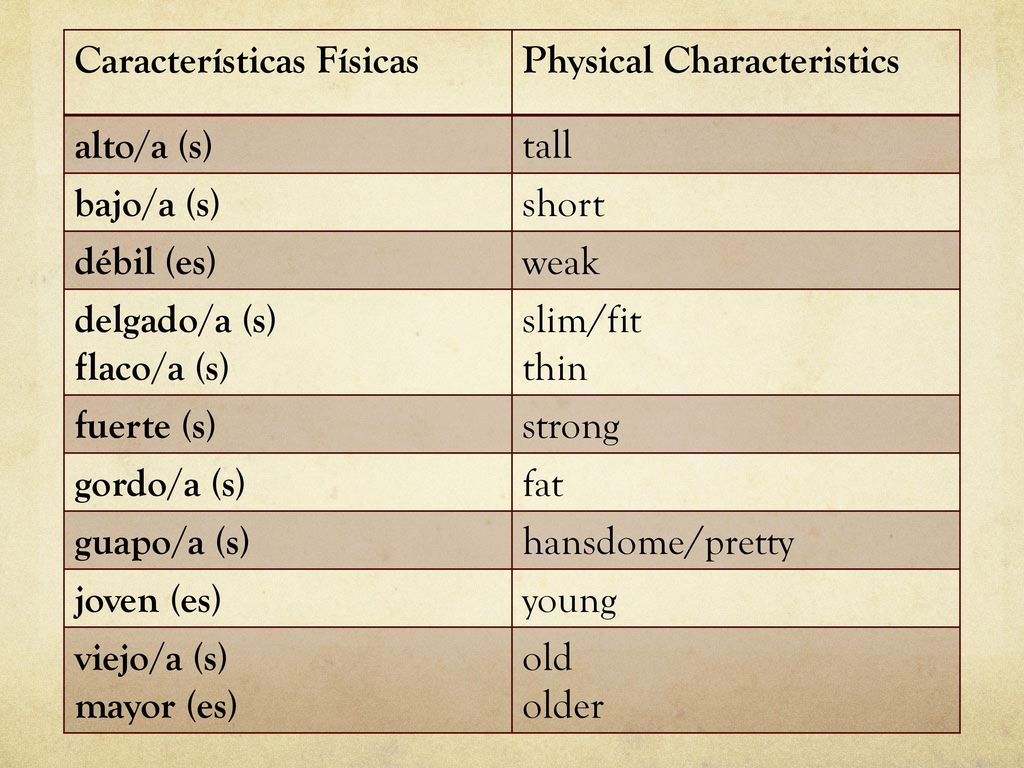The image size is (1024, 768).
Task: Click the 'mayor (es)' entry
Action: click(x=155, y=707)
